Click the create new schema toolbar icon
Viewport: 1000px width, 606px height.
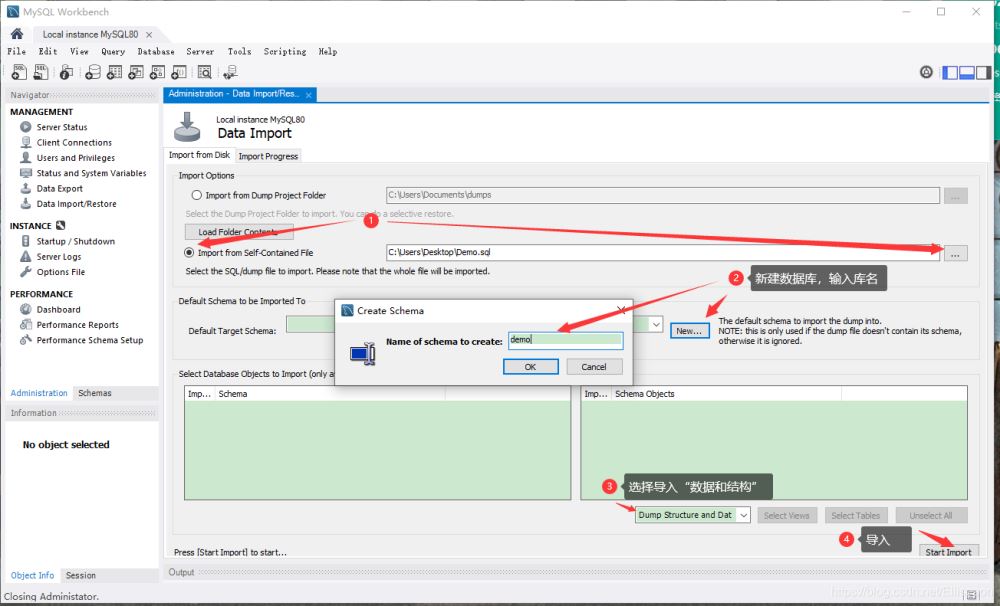point(92,72)
